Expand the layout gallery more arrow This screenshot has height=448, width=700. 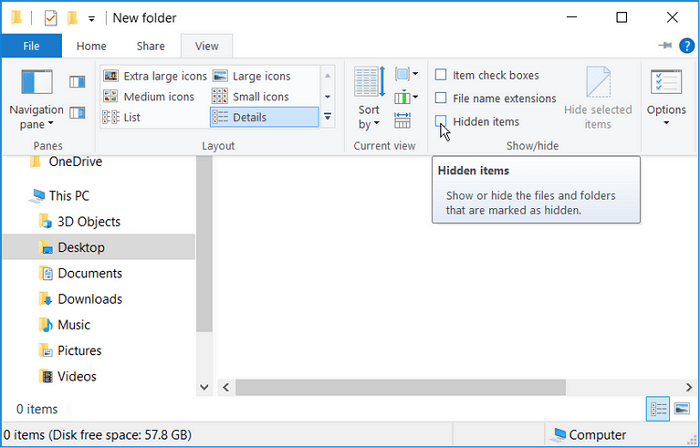click(x=327, y=117)
